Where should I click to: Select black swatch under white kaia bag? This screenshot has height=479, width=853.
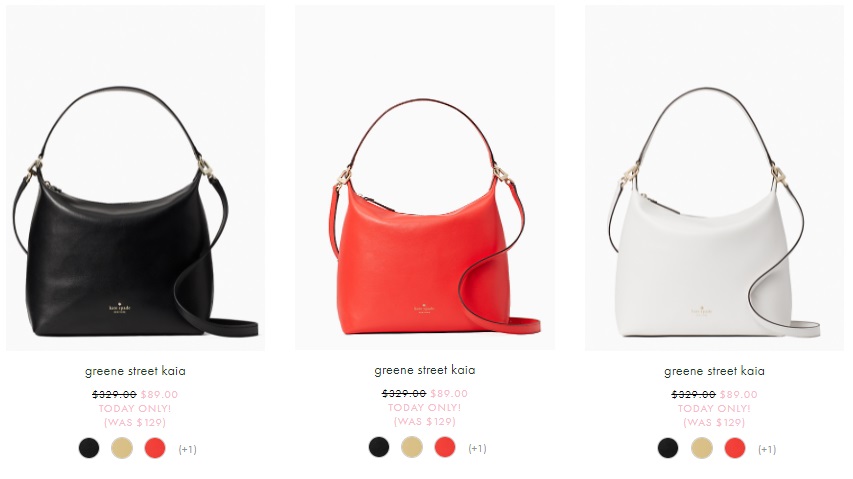click(668, 448)
